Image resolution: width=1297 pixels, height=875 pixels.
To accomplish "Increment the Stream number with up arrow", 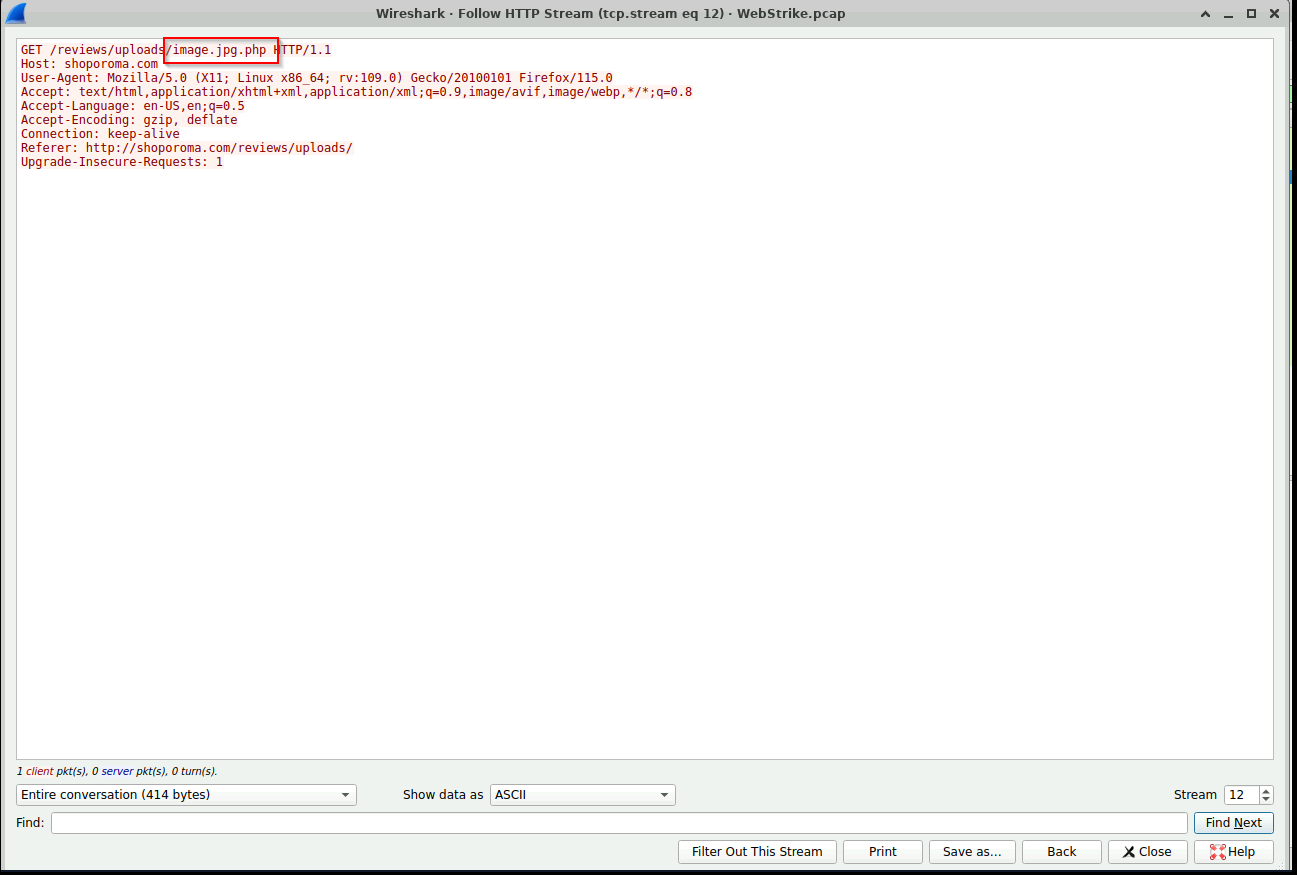I will coord(1266,790).
